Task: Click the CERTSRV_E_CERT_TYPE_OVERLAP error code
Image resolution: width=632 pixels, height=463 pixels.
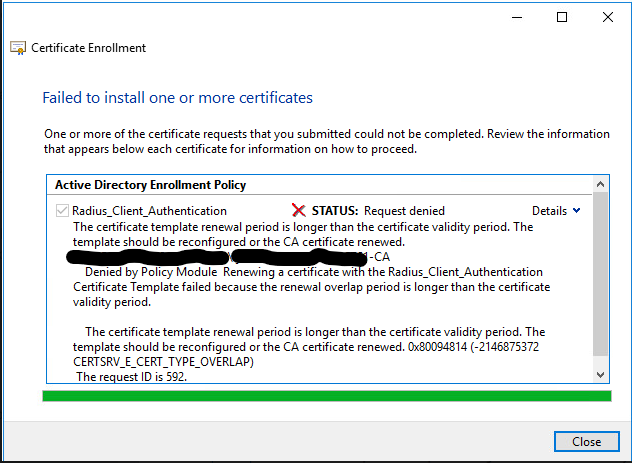Action: point(163,362)
